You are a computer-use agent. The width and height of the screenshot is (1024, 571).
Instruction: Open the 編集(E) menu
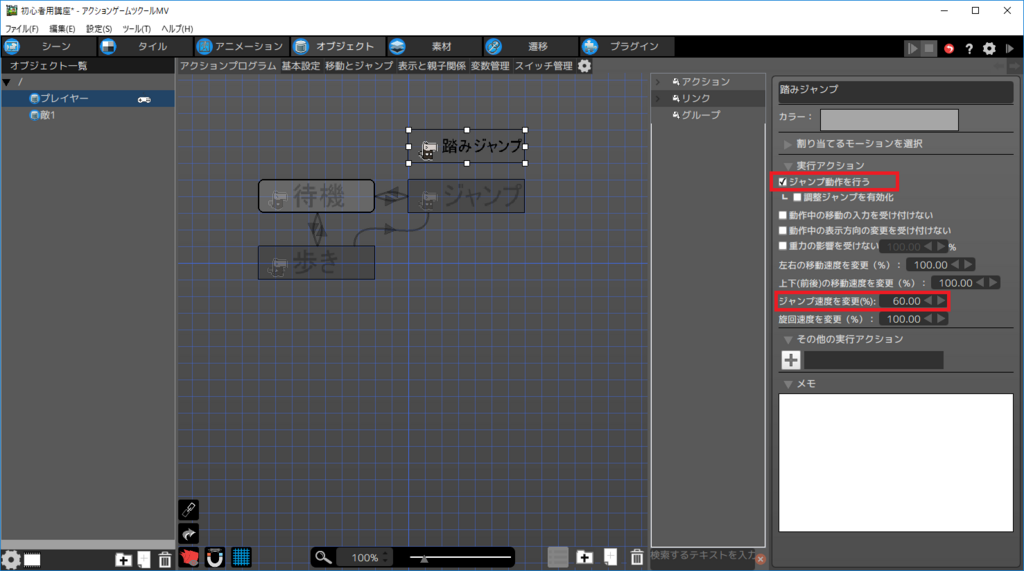(62, 29)
